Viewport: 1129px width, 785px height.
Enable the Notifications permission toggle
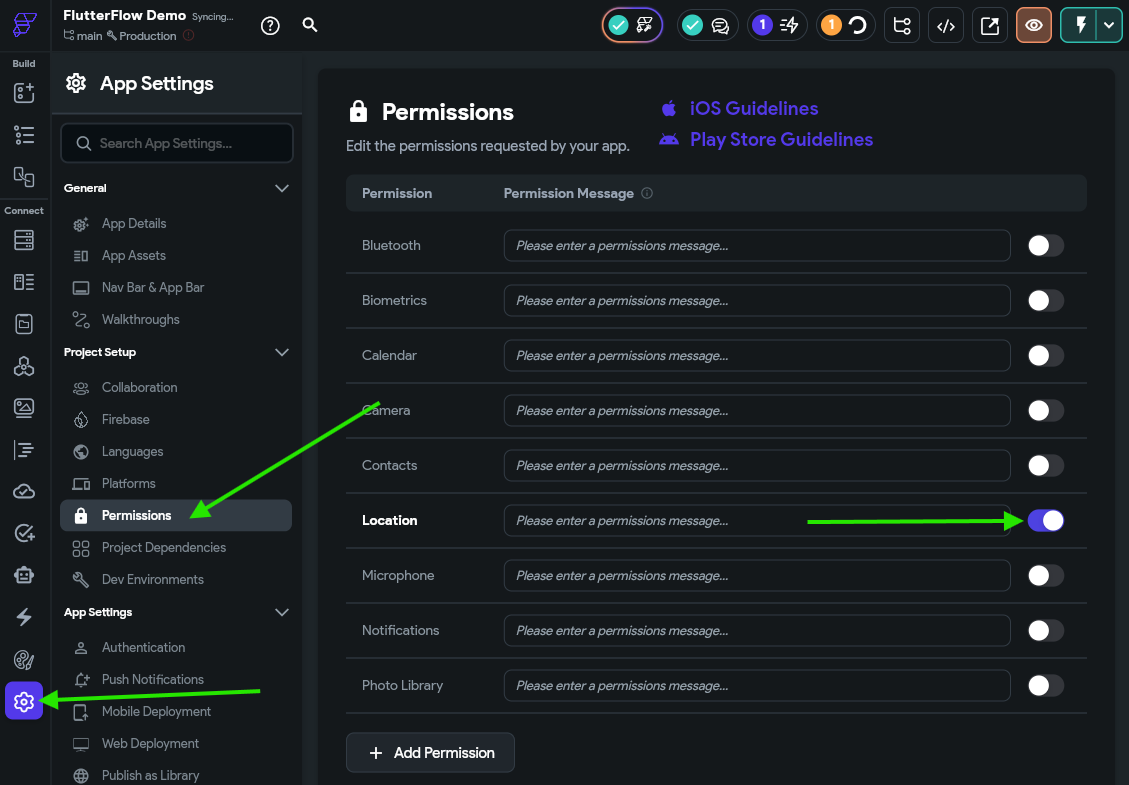[1045, 630]
